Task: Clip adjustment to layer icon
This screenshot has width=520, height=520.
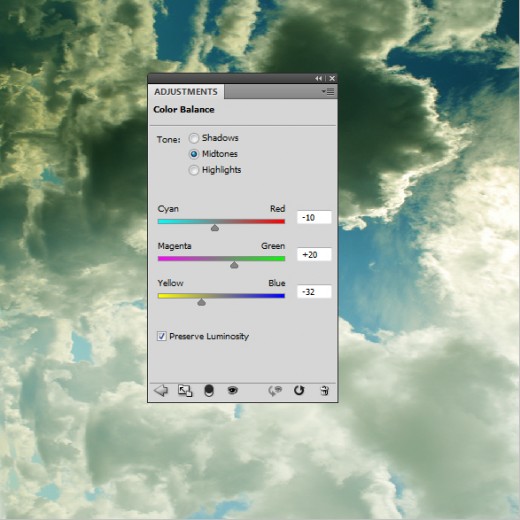Action: 209,390
